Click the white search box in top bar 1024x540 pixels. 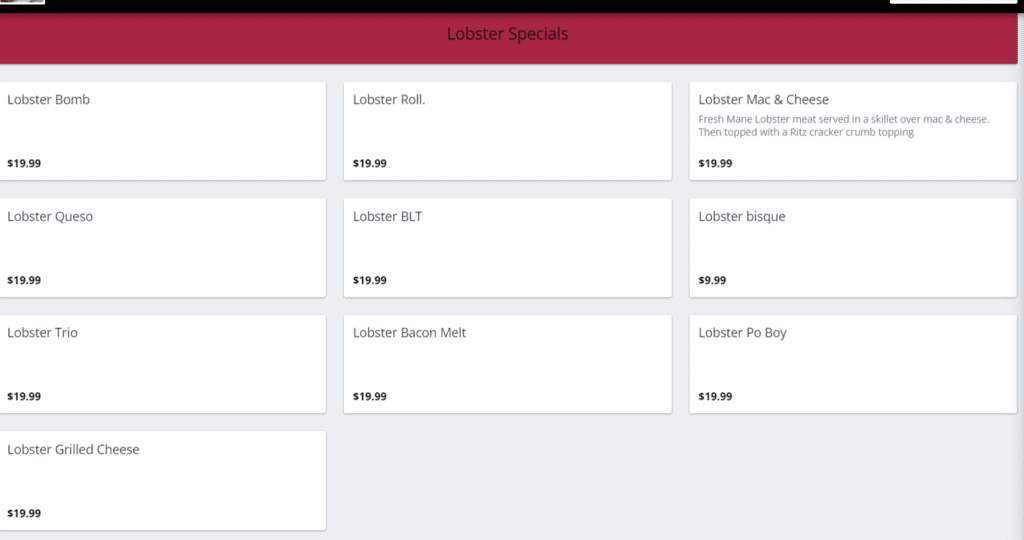tap(953, 2)
